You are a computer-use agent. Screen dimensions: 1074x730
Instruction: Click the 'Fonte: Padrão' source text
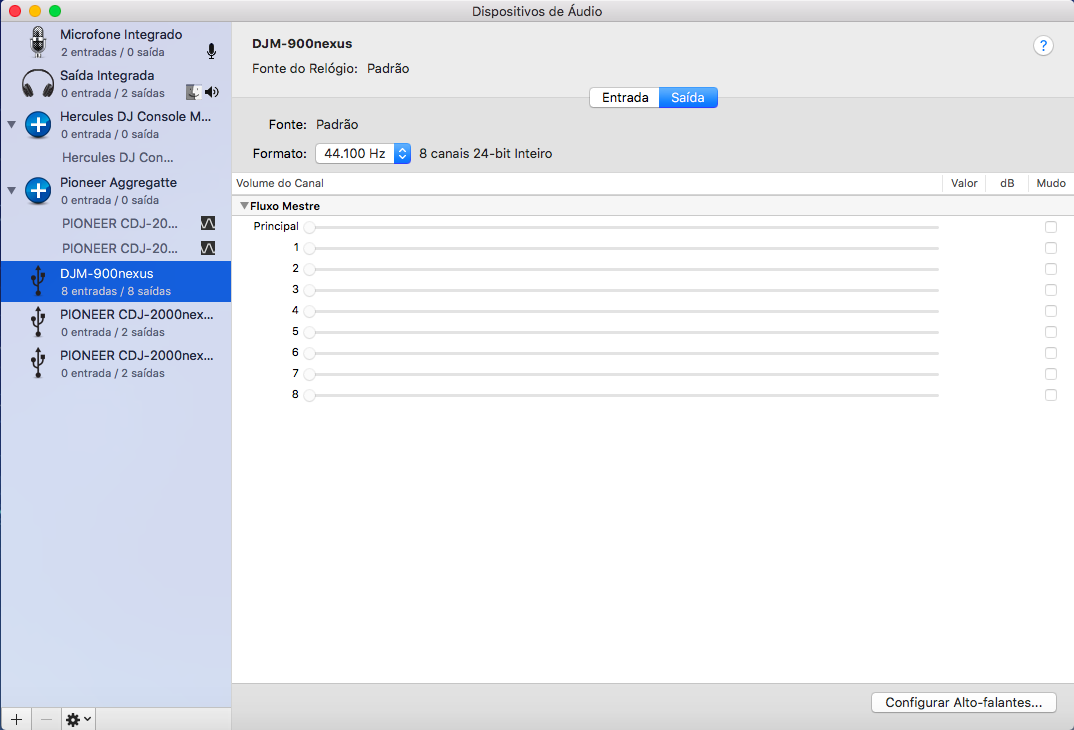click(x=314, y=125)
